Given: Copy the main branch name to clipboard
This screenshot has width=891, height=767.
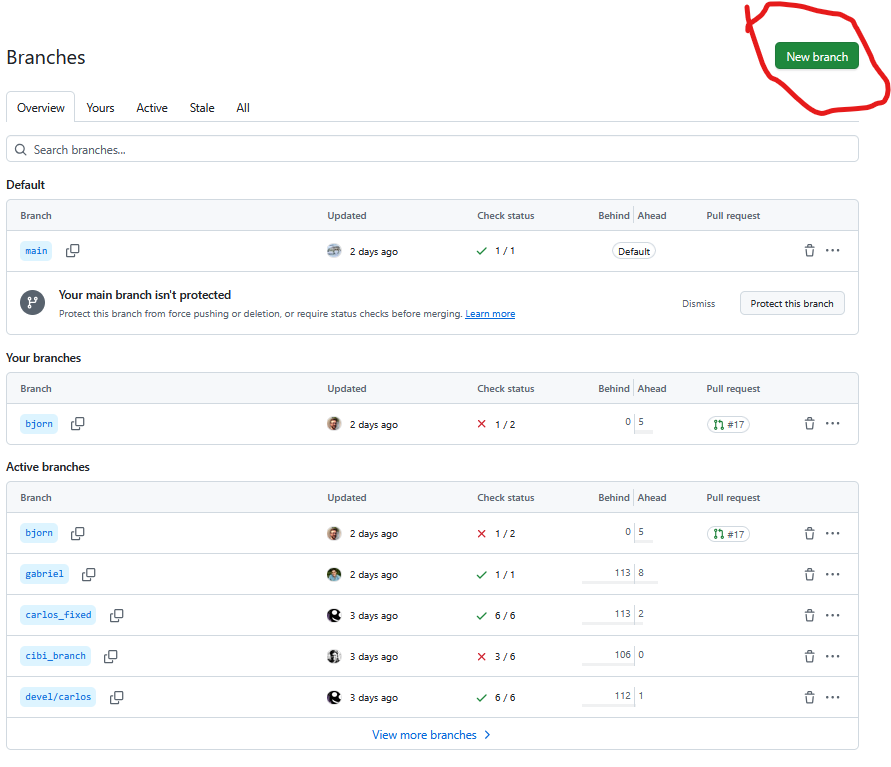Looking at the screenshot, I should coord(73,251).
